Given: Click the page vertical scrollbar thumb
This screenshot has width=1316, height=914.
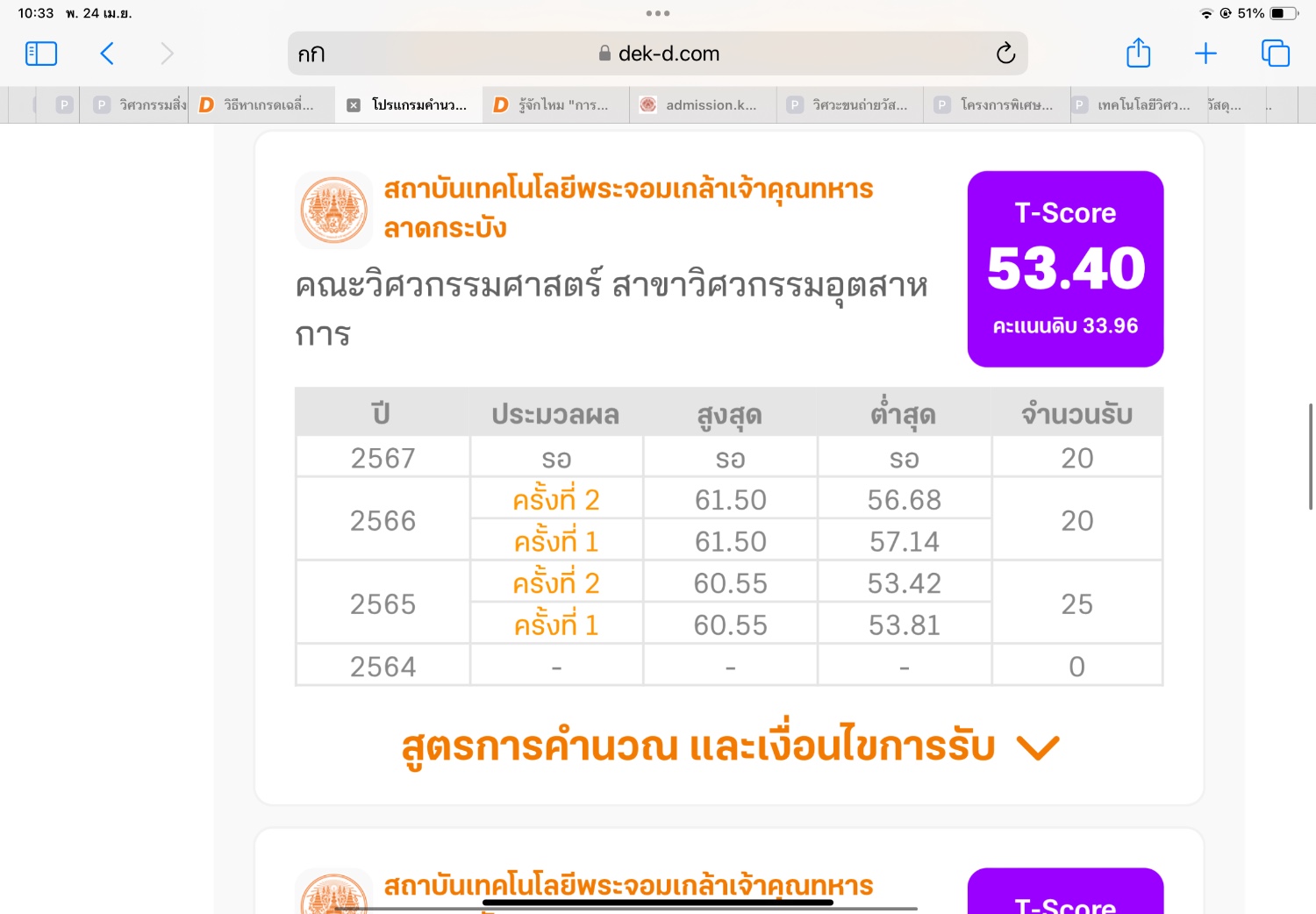Looking at the screenshot, I should point(1311,456).
